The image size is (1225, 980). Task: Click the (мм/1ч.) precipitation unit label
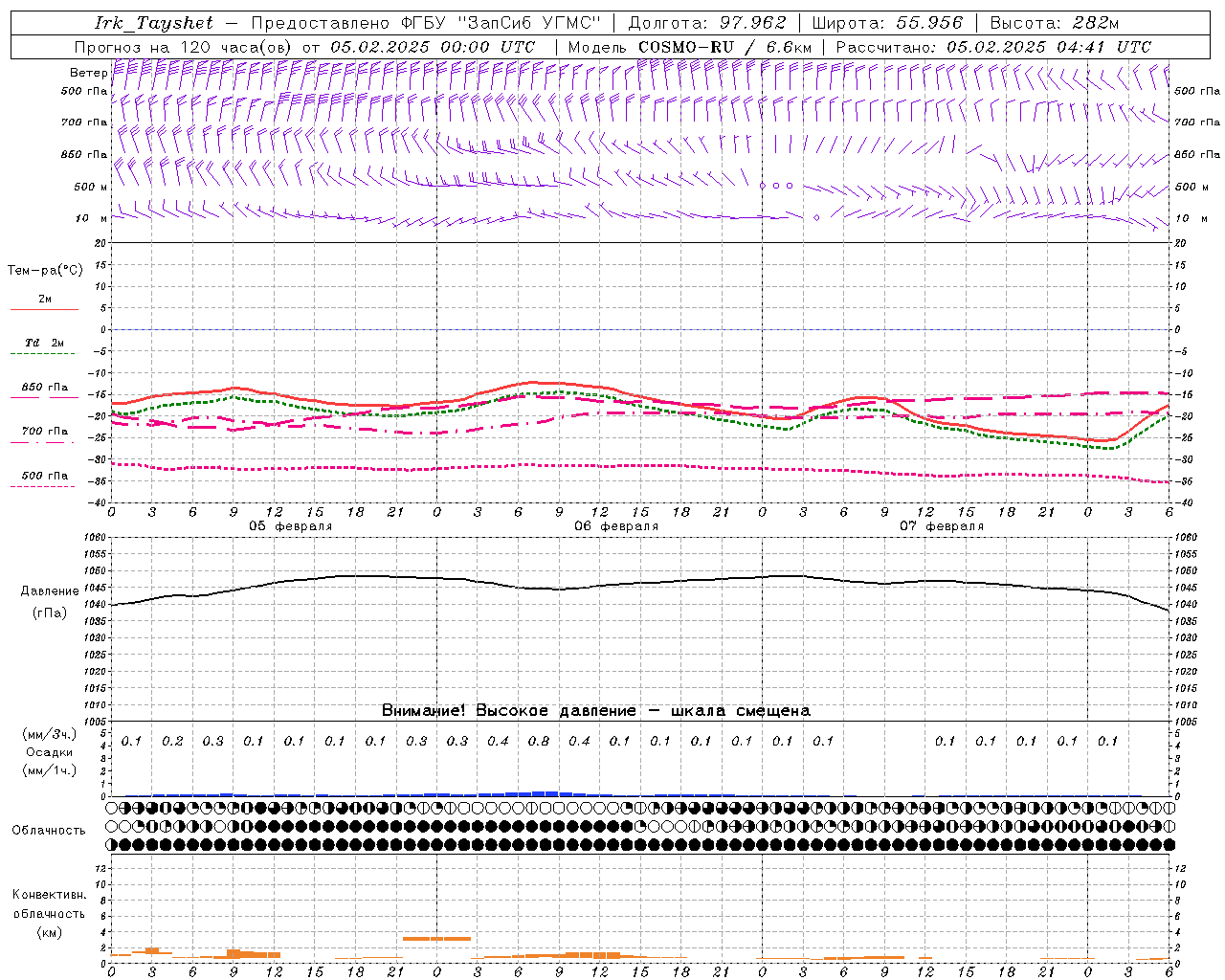pos(49,770)
